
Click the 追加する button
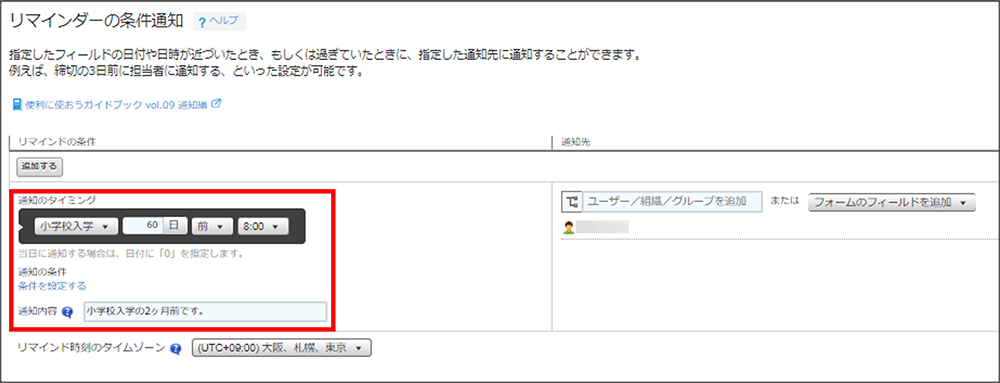[40, 166]
